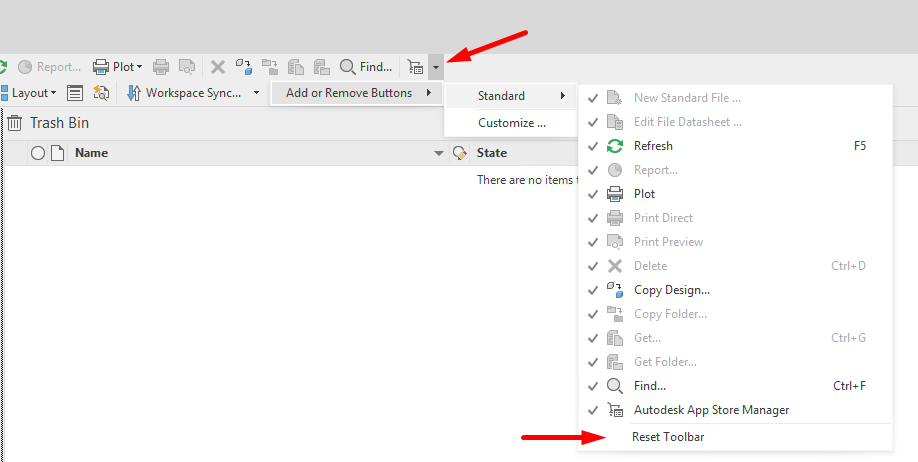Click Reset Toolbar
918x462 pixels.
(x=668, y=437)
